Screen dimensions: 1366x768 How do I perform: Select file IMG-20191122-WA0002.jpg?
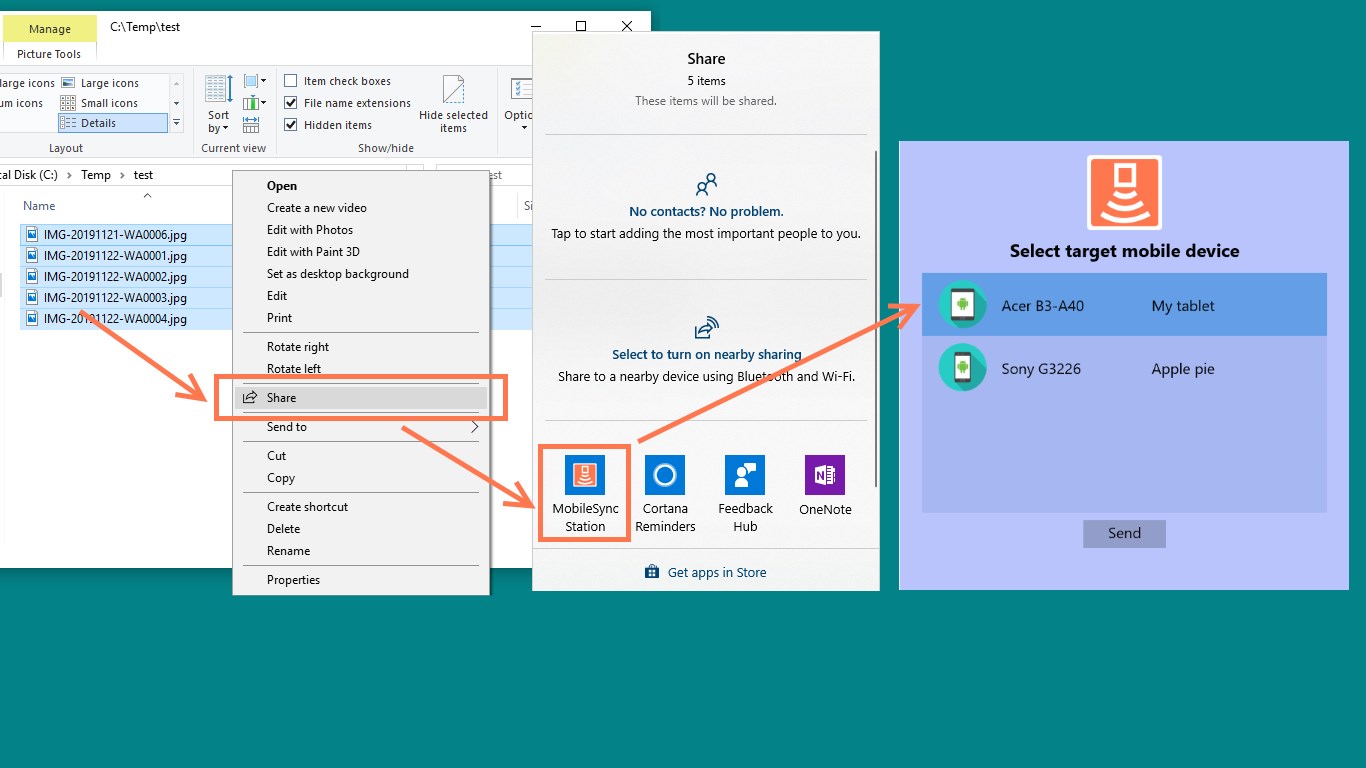(x=115, y=277)
